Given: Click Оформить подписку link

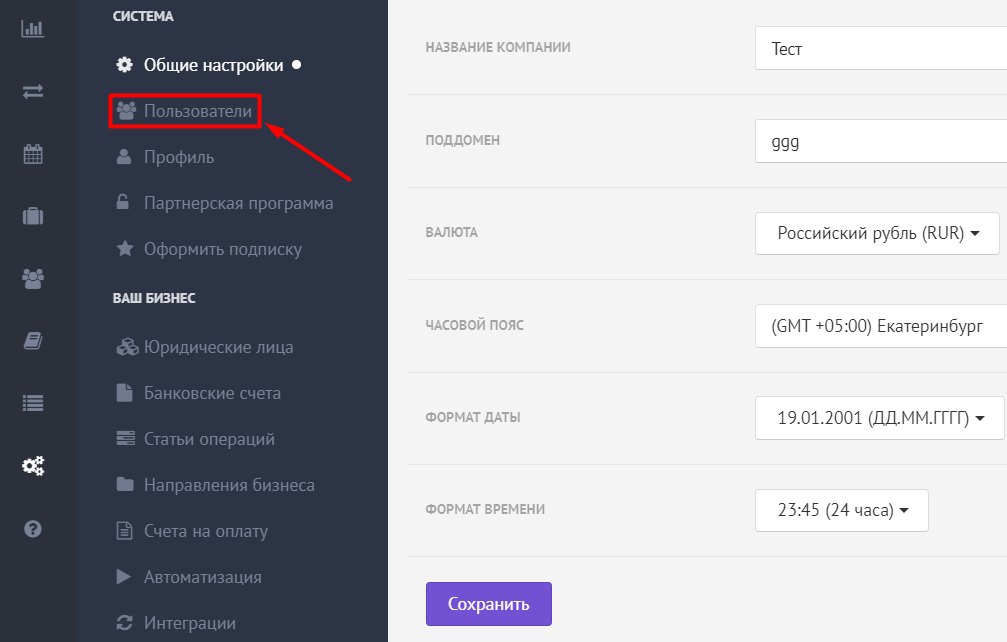Looking at the screenshot, I should pos(222,249).
